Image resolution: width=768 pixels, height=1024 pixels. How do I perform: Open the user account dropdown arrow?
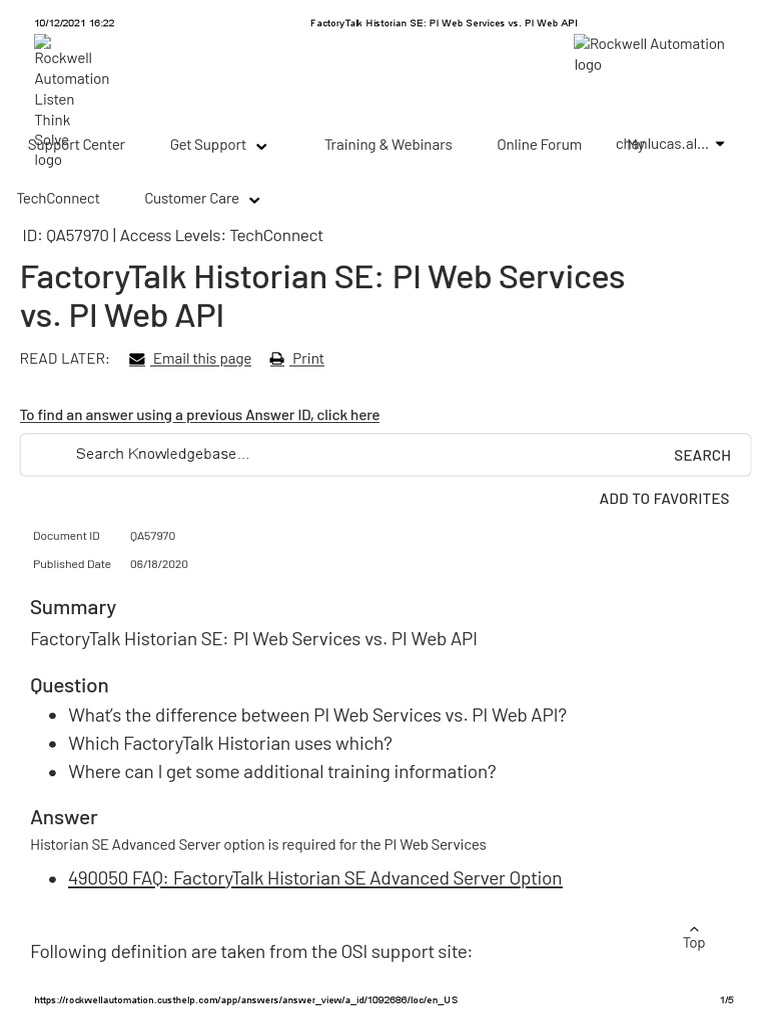(719, 144)
